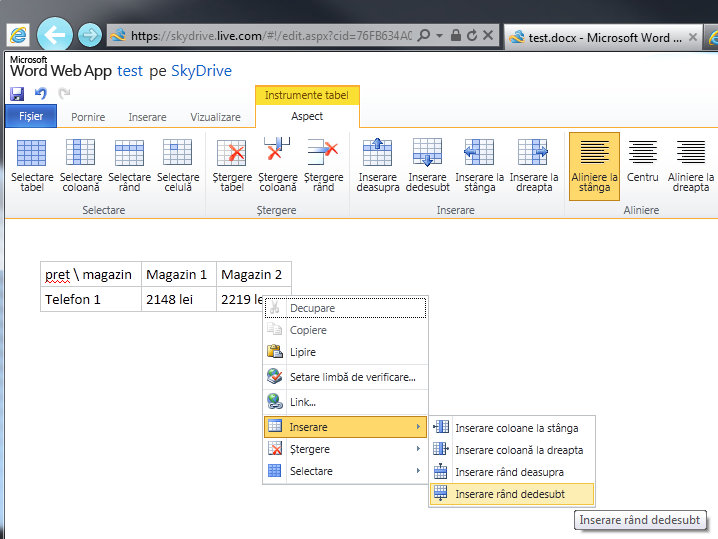718x539 pixels.
Task: Click the grayed Redo icon
Action: (64, 93)
